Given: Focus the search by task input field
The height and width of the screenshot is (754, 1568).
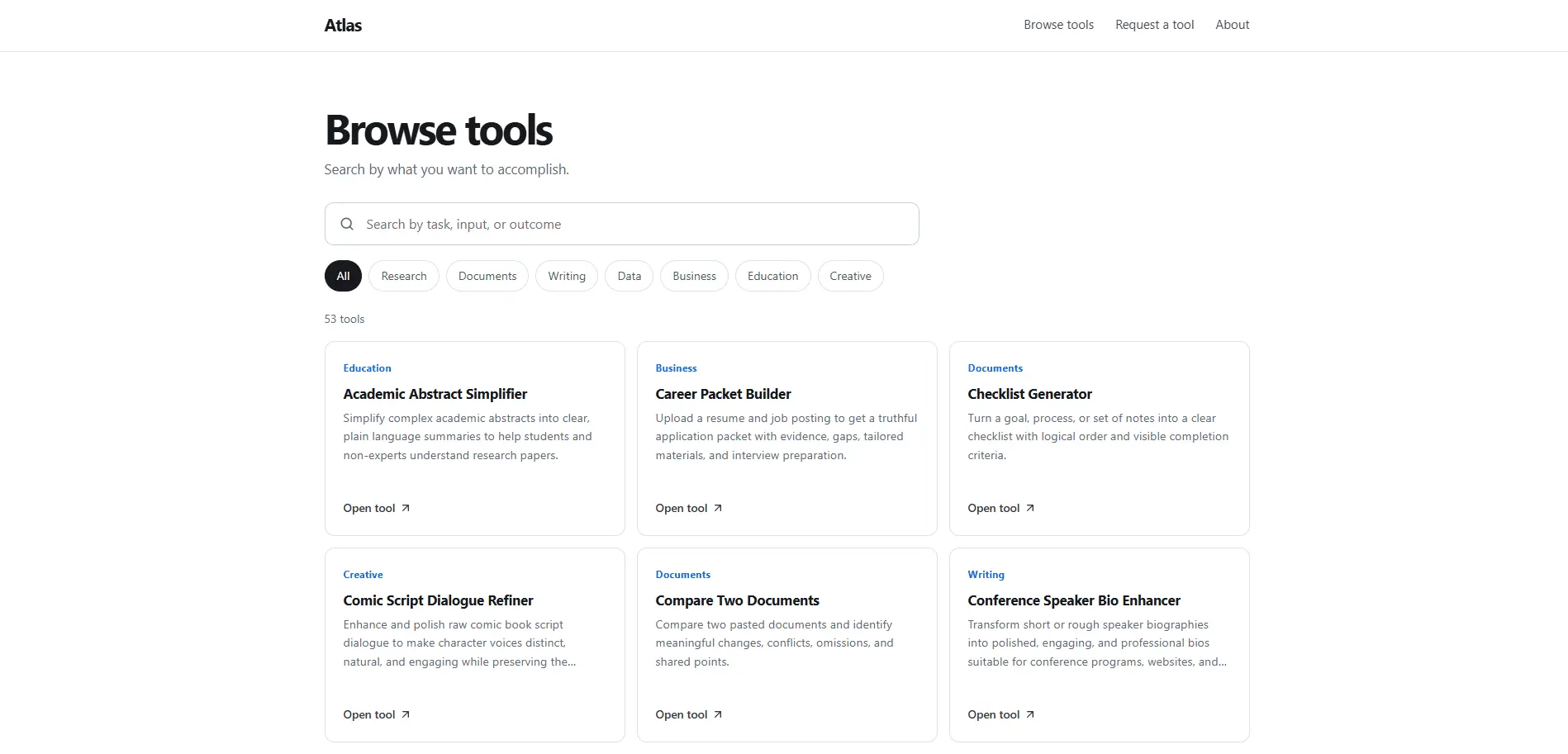Looking at the screenshot, I should point(622,224).
